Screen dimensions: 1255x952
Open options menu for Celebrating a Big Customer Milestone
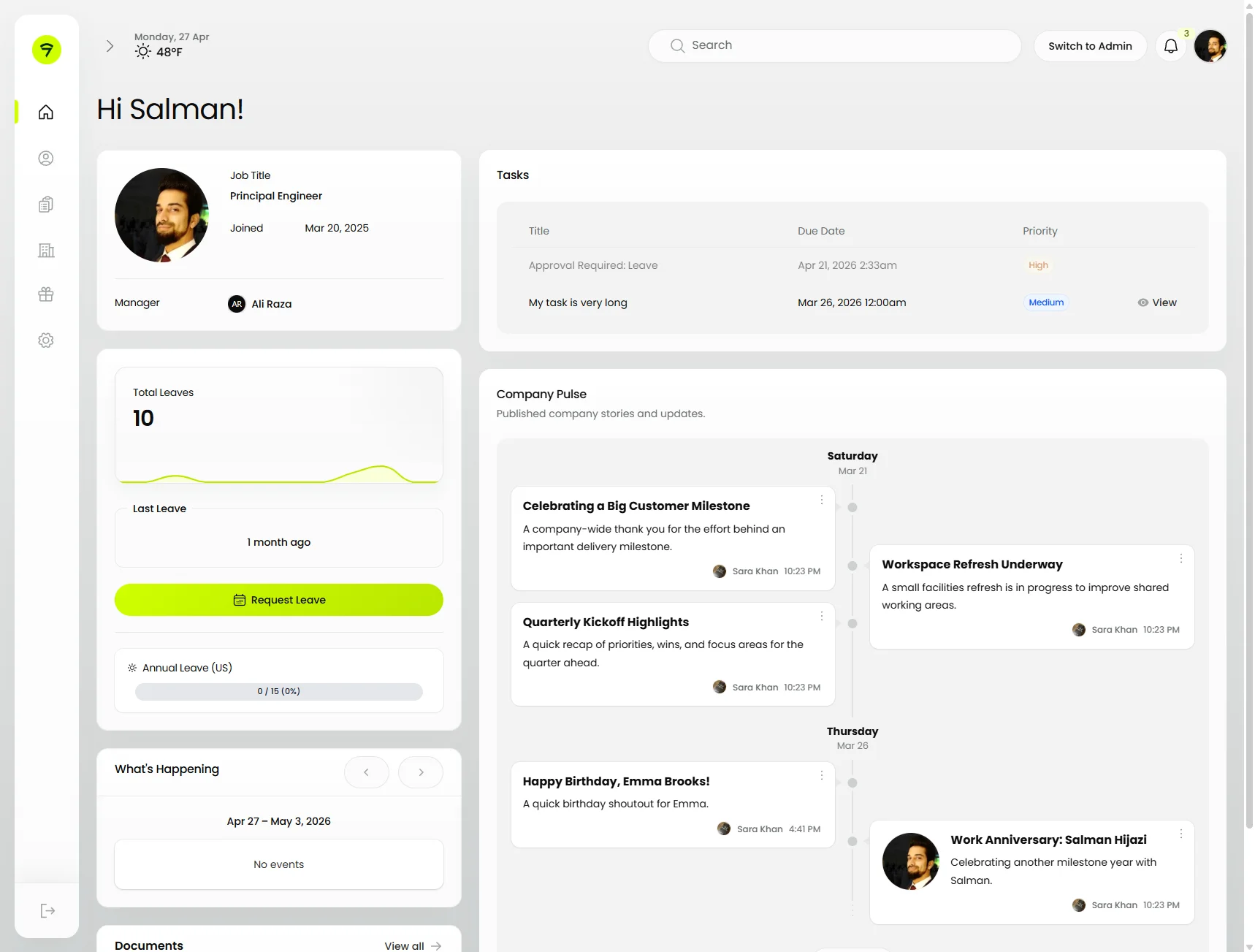(x=822, y=500)
